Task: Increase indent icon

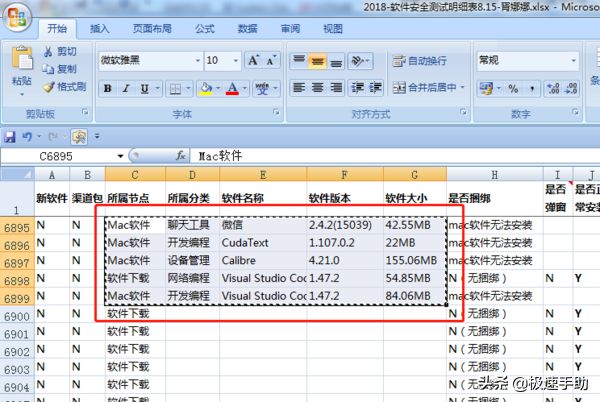Action: (x=375, y=88)
